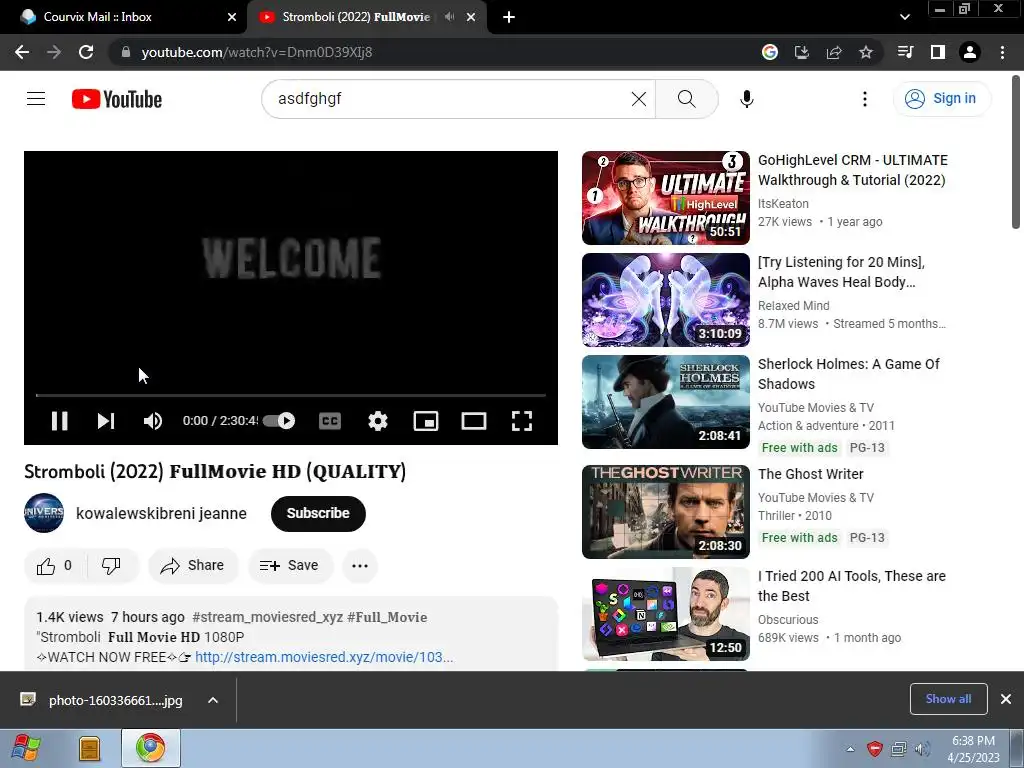Screen dimensions: 1024x768
Task: Open Chrome profile avatar
Action: 970,52
